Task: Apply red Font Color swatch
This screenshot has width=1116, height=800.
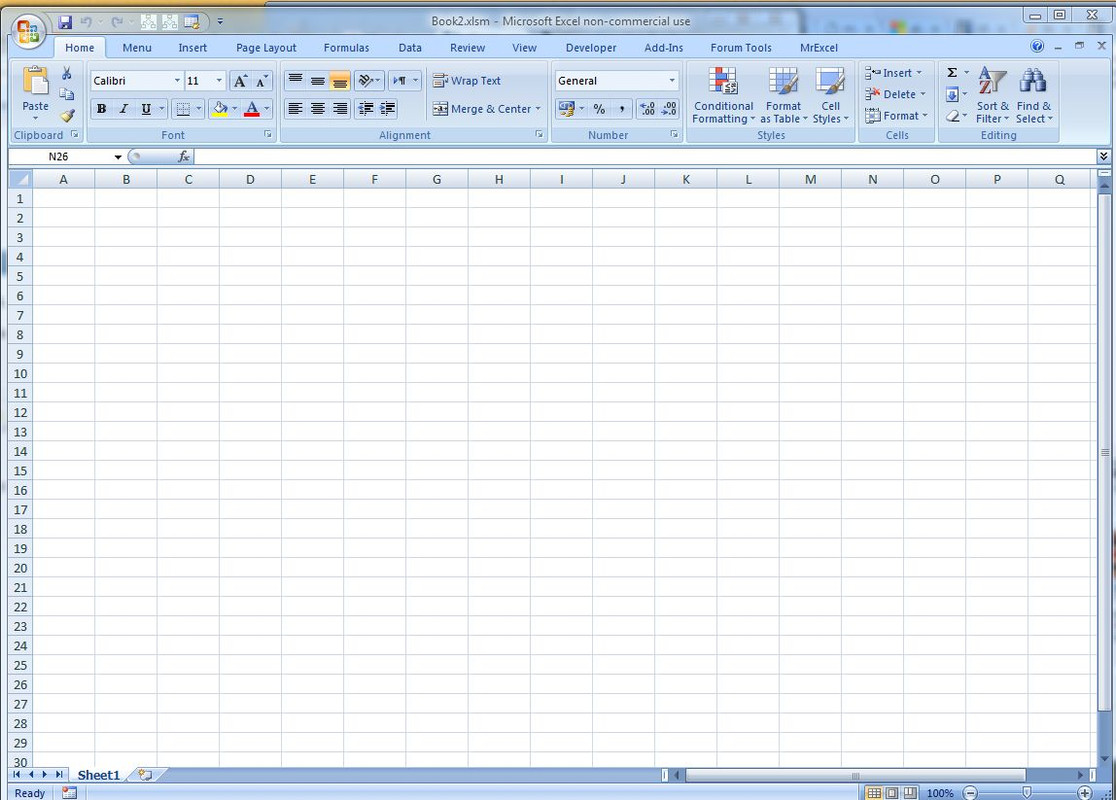Action: [252, 109]
